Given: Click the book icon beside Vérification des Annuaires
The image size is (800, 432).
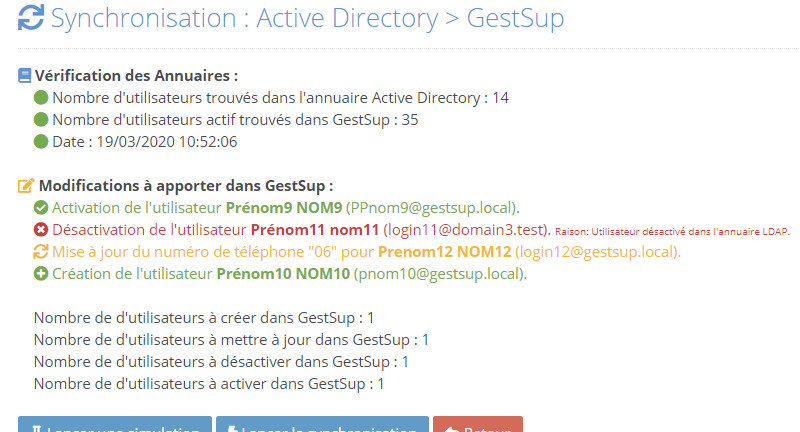Looking at the screenshot, I should pyautogui.click(x=24, y=75).
